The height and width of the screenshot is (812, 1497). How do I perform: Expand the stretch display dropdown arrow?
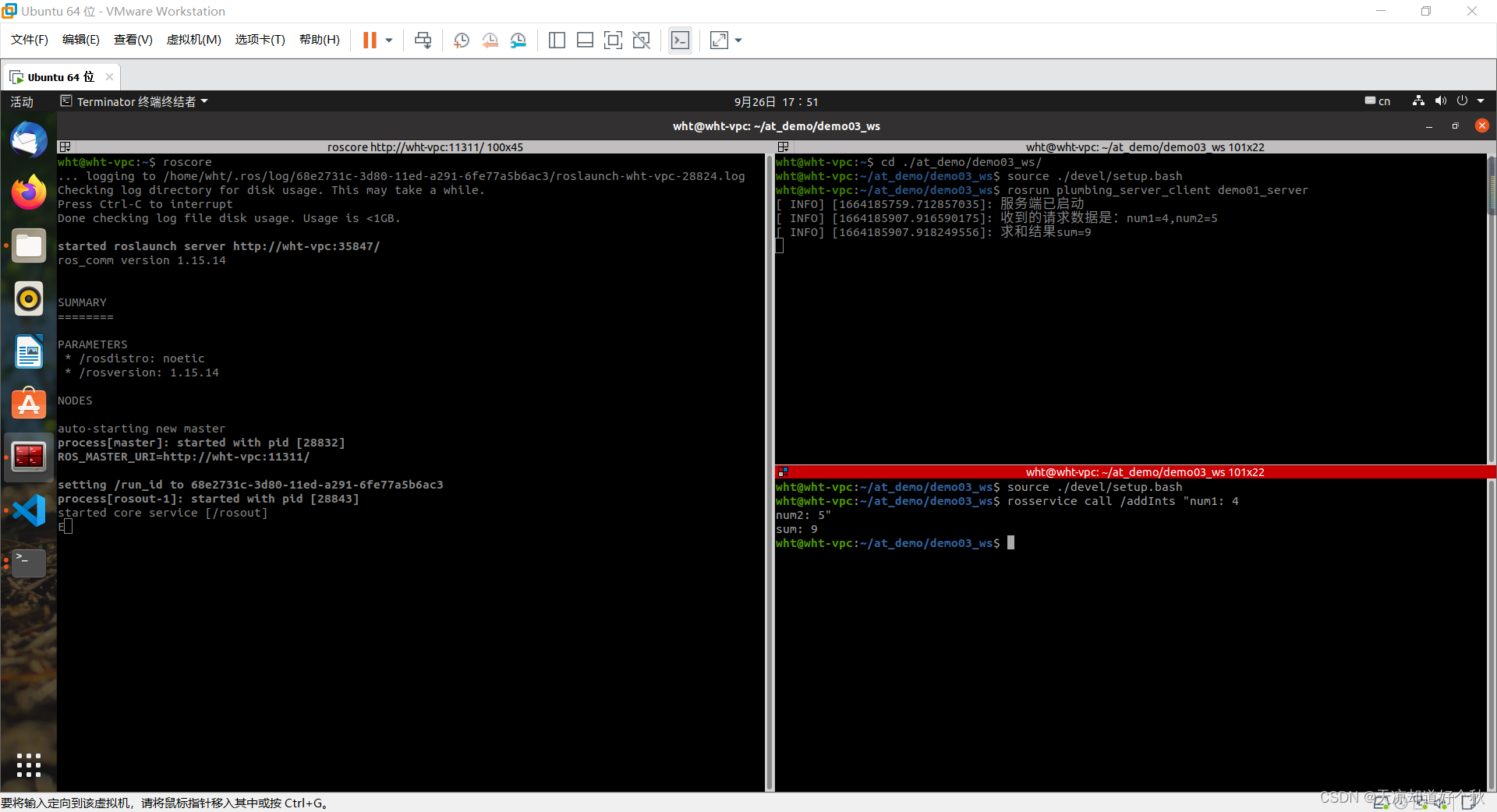tap(738, 41)
